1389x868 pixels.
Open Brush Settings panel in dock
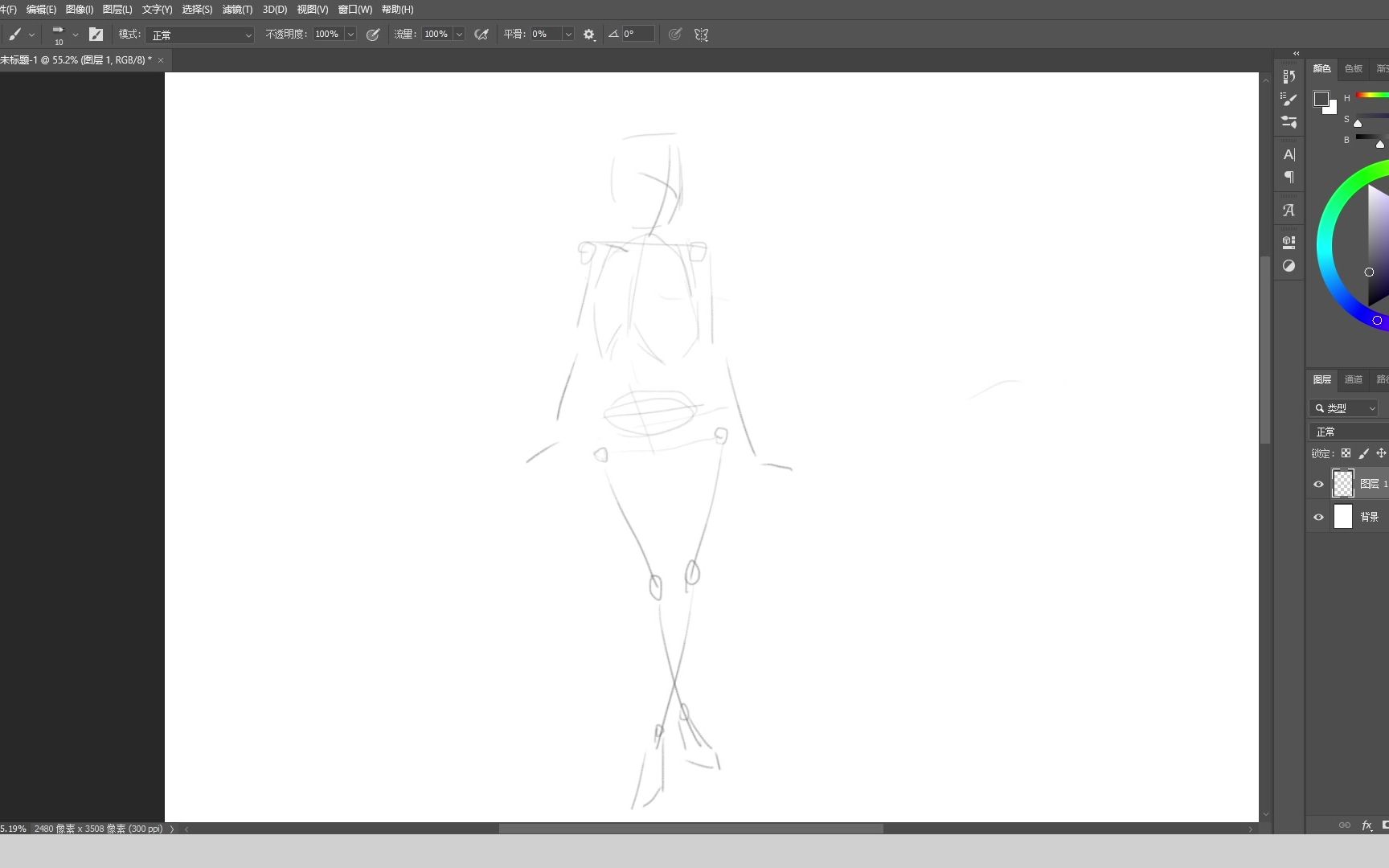[x=1289, y=99]
